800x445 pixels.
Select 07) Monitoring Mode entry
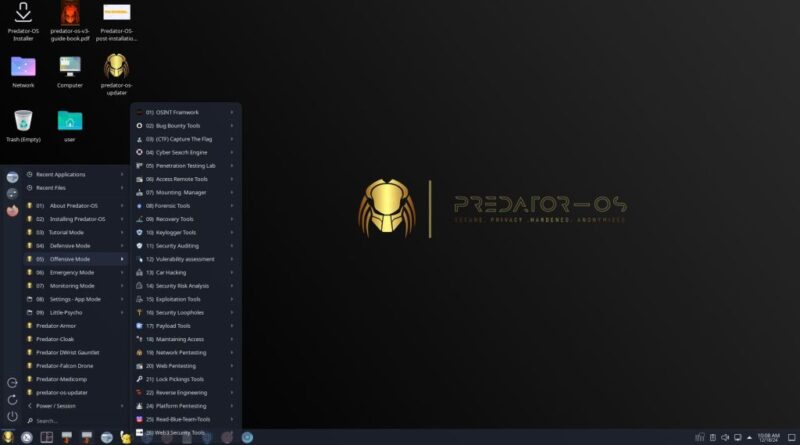pos(76,286)
